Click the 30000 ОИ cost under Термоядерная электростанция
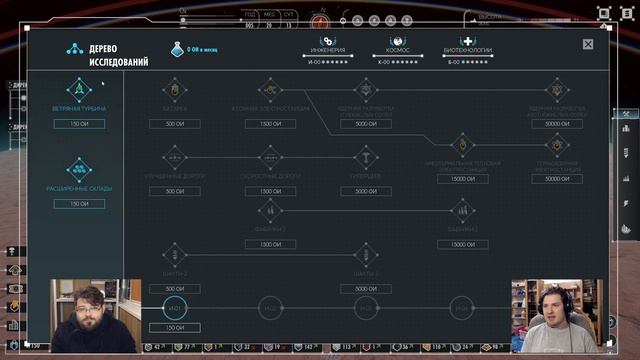 tap(557, 179)
